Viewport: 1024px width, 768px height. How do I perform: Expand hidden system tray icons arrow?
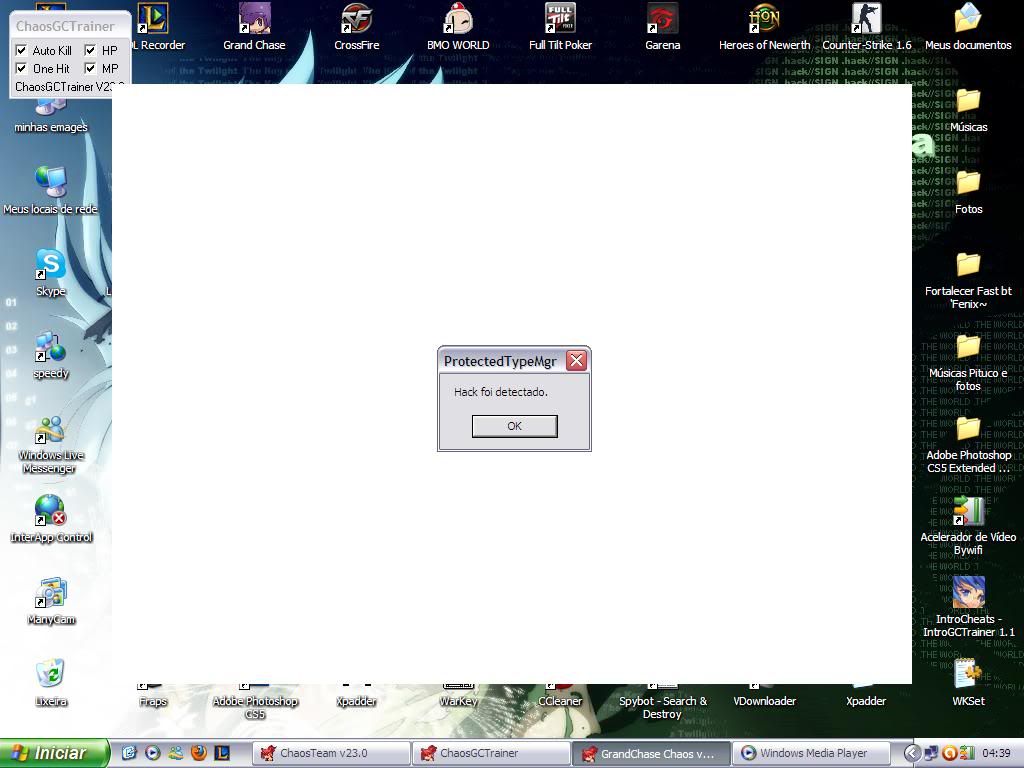pos(912,753)
